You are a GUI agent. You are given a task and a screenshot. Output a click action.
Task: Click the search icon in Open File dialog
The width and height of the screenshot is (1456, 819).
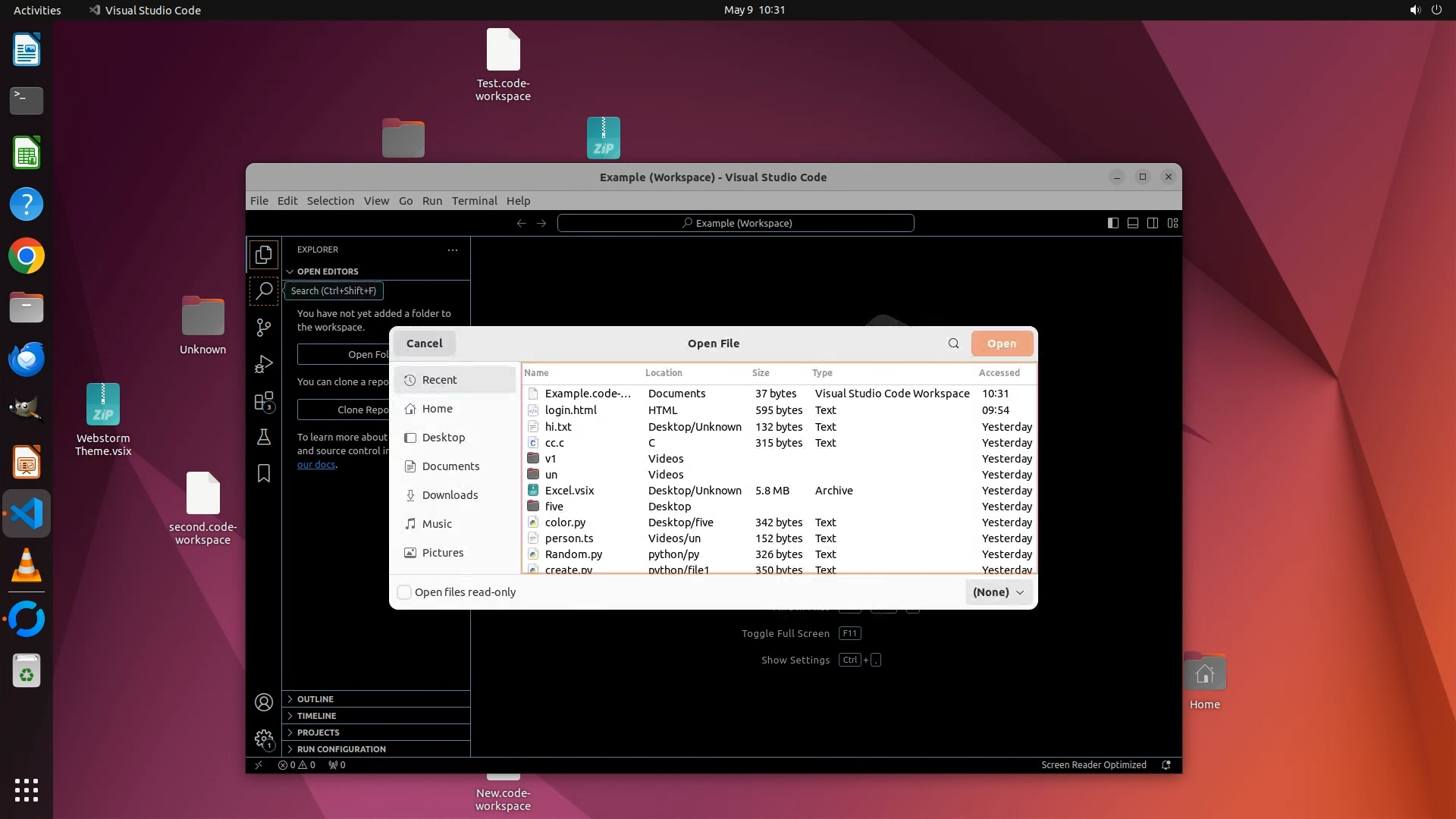pos(953,344)
